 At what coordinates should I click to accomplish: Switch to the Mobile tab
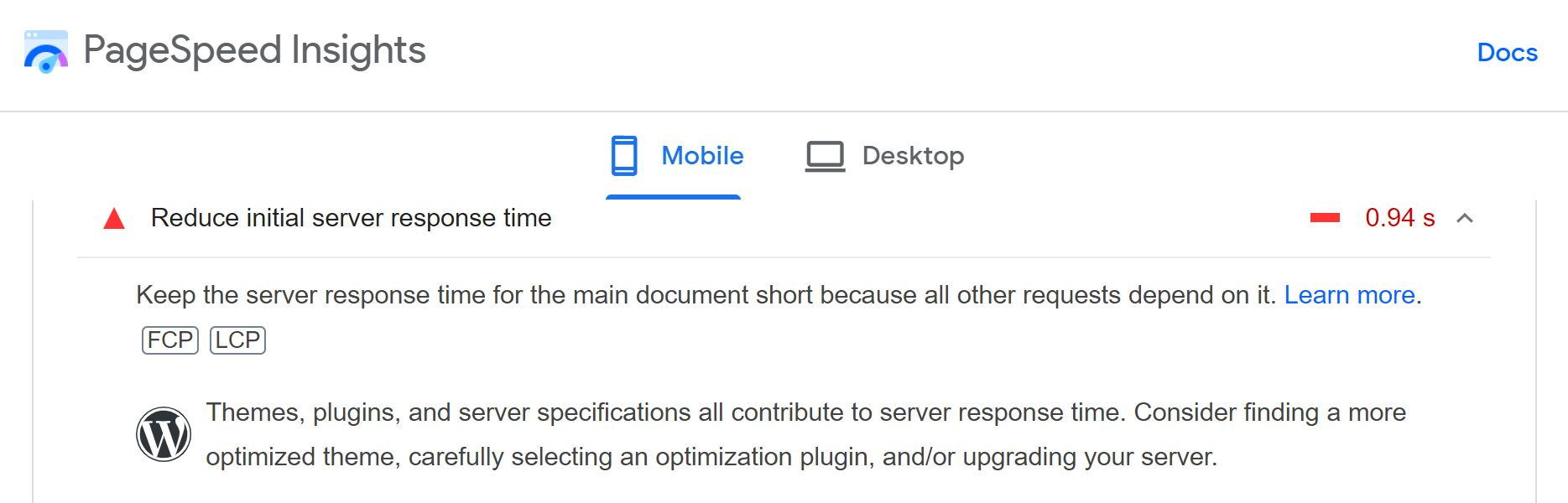click(x=674, y=156)
